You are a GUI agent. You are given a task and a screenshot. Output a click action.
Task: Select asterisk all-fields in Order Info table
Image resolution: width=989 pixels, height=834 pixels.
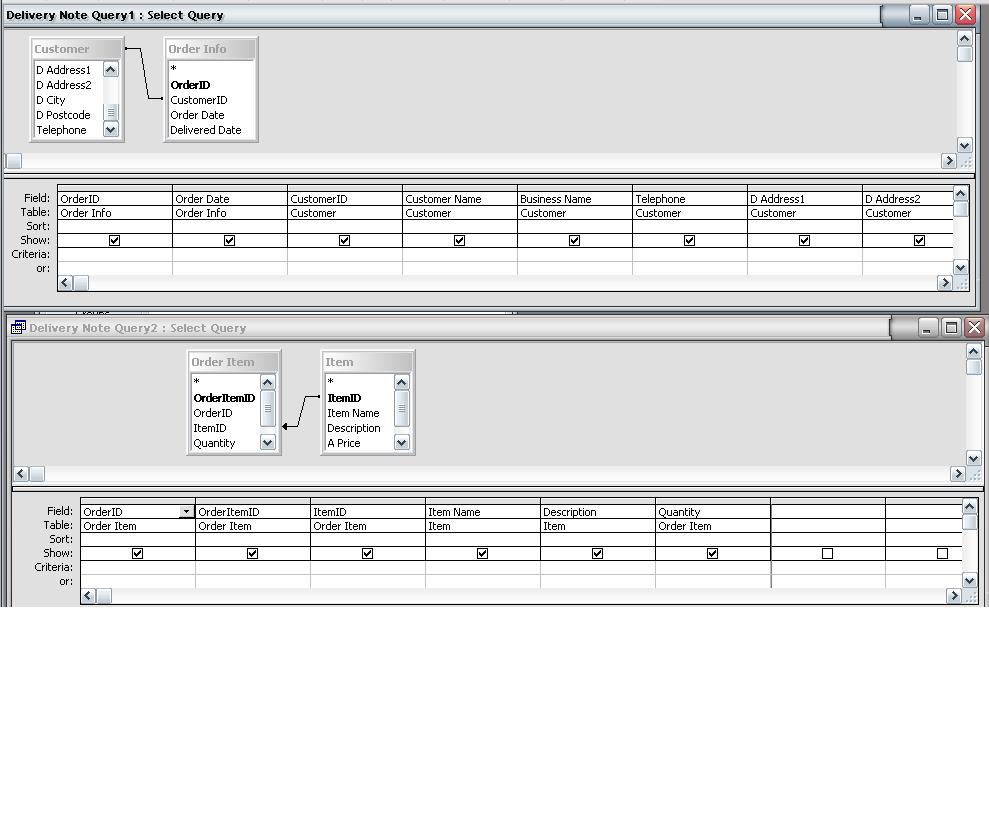[173, 69]
